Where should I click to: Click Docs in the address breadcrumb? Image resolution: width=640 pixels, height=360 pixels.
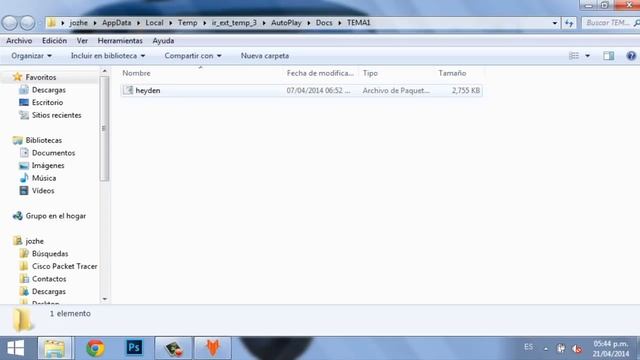[x=324, y=23]
